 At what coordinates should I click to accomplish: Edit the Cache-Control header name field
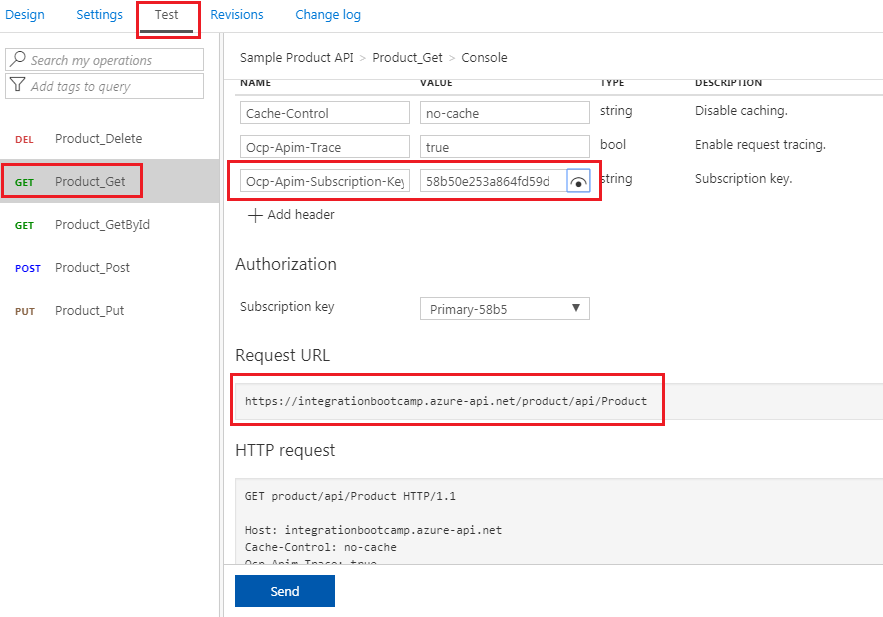[x=325, y=113]
